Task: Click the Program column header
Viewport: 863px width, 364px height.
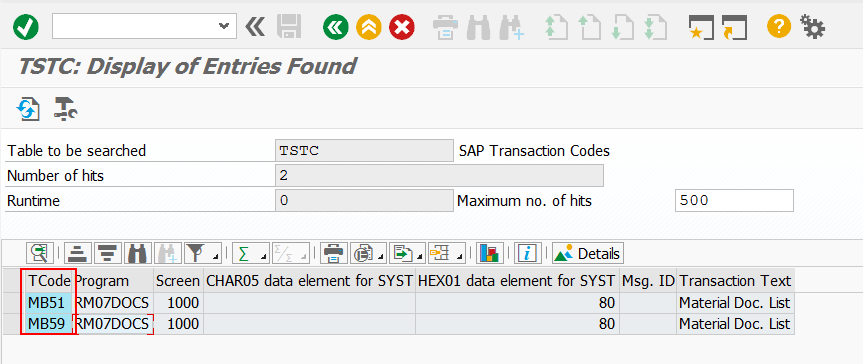Action: [x=113, y=281]
